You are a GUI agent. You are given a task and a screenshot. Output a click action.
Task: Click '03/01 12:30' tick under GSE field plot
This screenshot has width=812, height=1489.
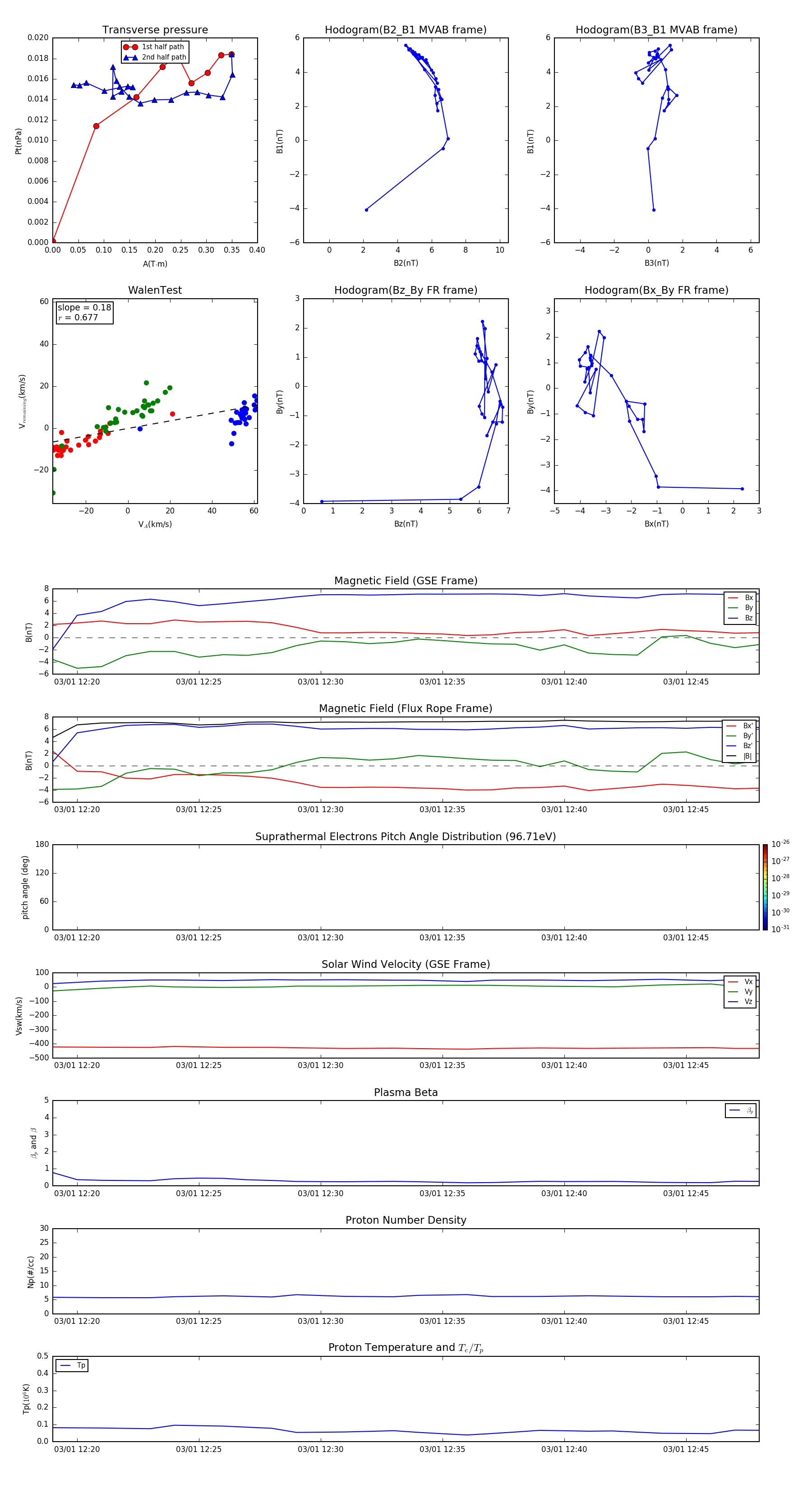click(x=320, y=682)
